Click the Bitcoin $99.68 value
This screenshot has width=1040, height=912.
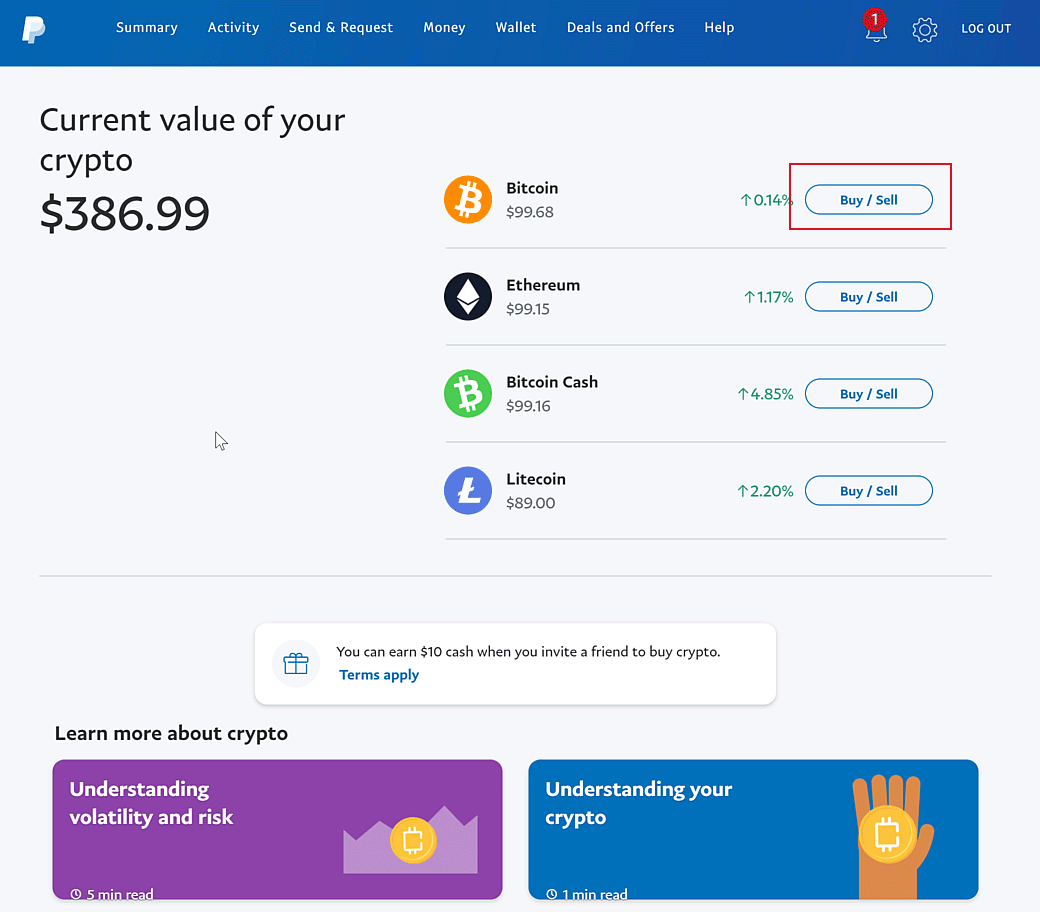(529, 212)
